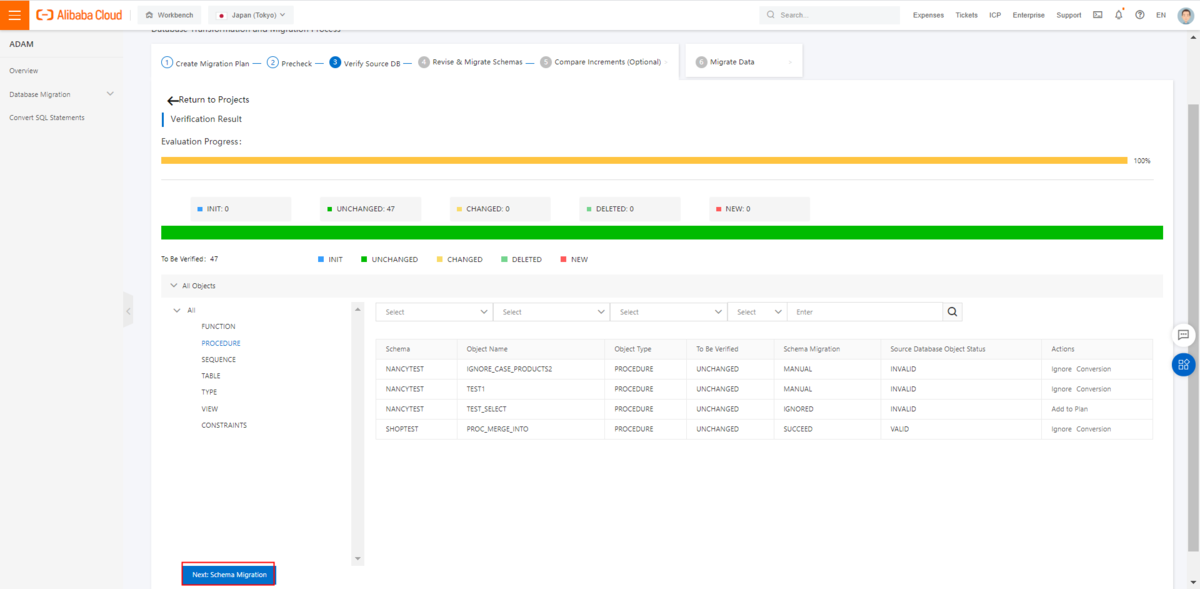
Task: Select CONSTRAINTS in object tree
Action: pos(224,425)
